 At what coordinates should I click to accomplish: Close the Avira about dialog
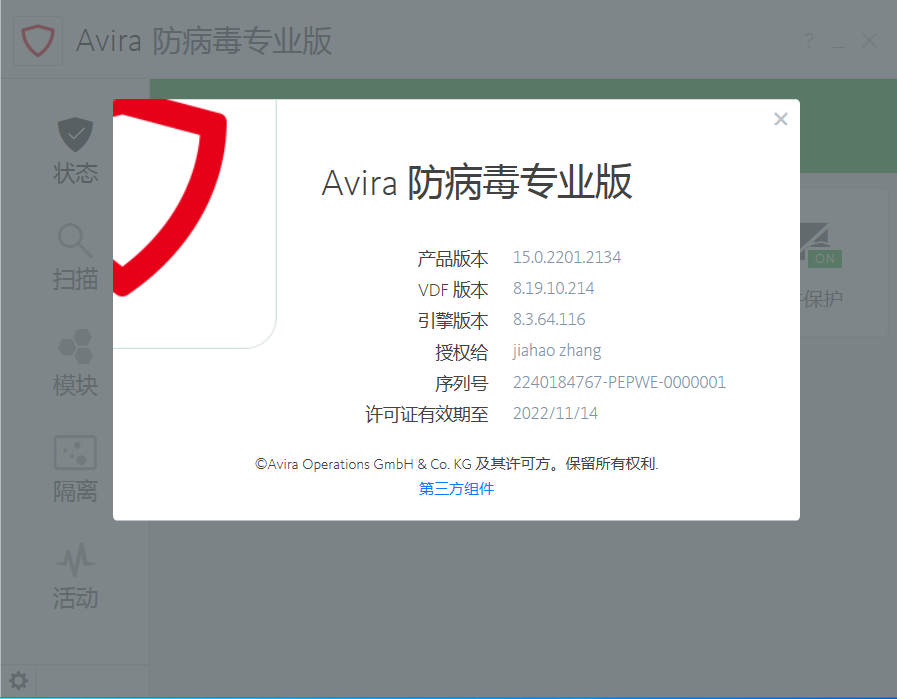pyautogui.click(x=780, y=119)
